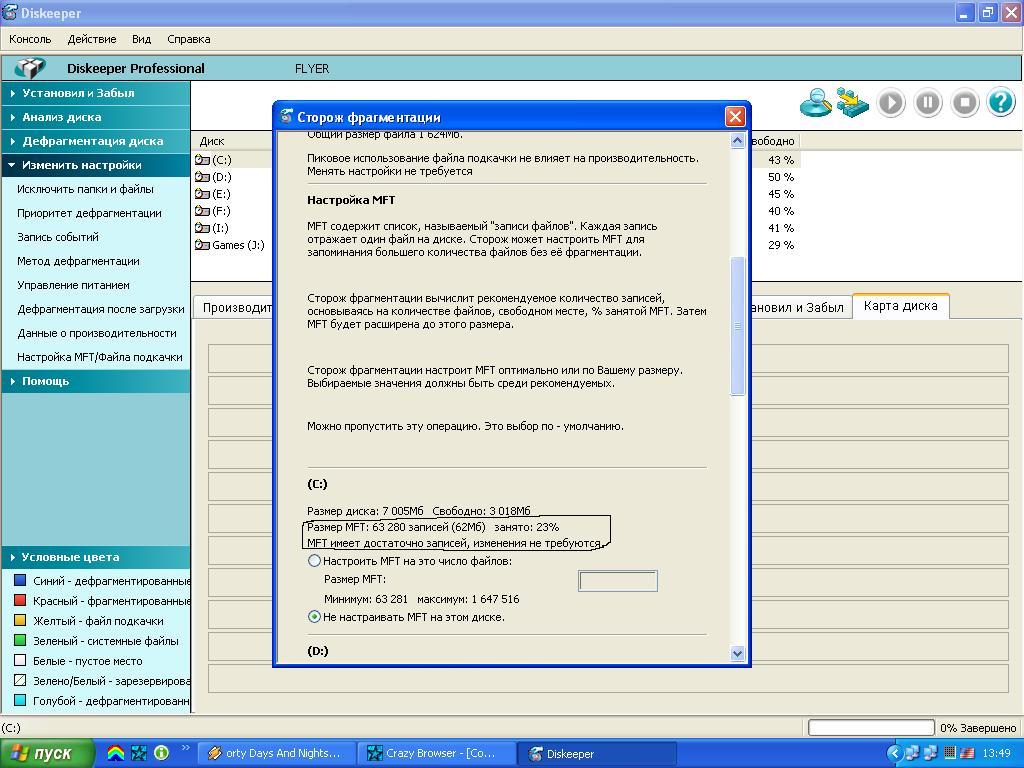Open 'Данные о производительности' item
Screen dimensions: 1024x768
pyautogui.click(x=97, y=333)
